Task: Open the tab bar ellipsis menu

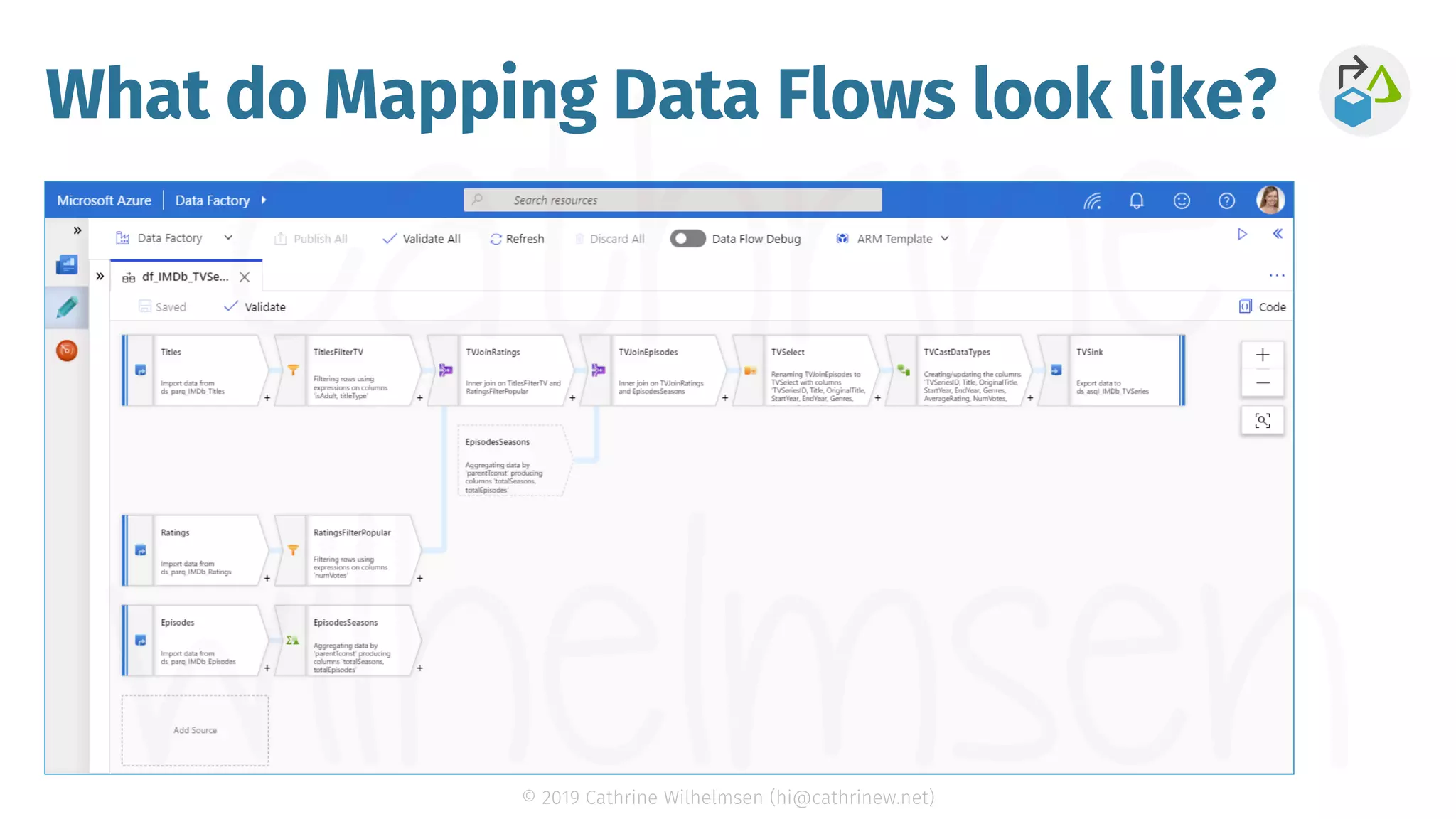Action: (1277, 275)
